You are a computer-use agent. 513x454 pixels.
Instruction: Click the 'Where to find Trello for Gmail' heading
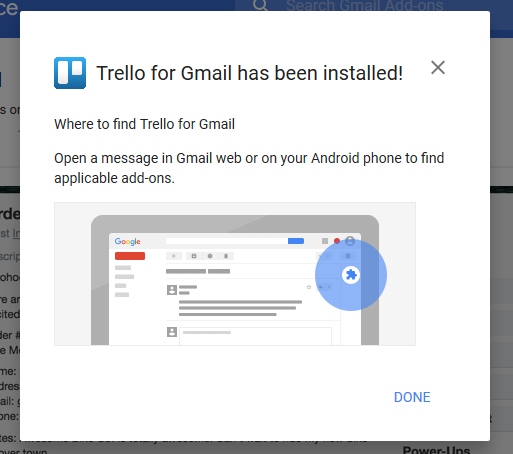(x=144, y=124)
